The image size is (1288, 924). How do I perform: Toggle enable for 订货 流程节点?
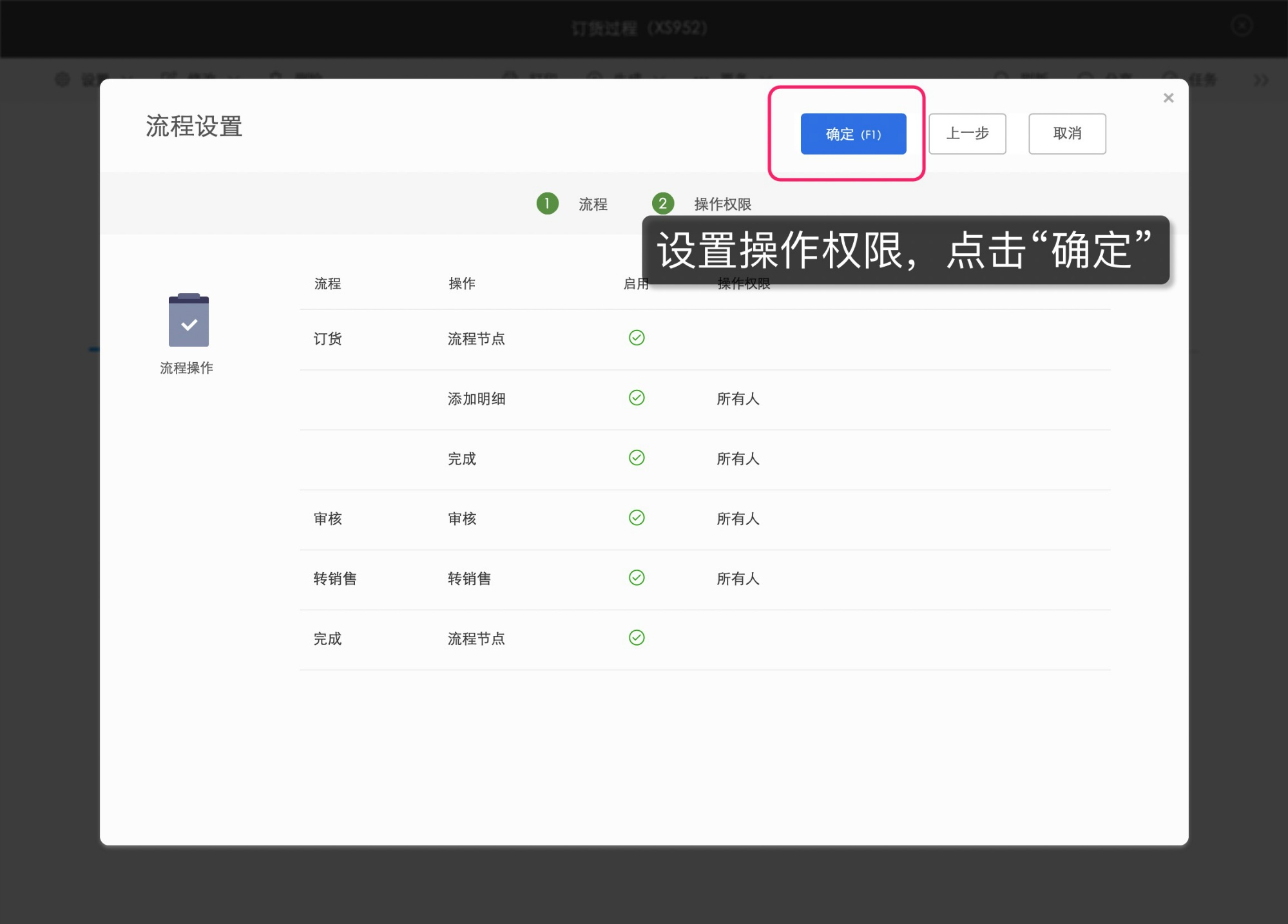636,338
